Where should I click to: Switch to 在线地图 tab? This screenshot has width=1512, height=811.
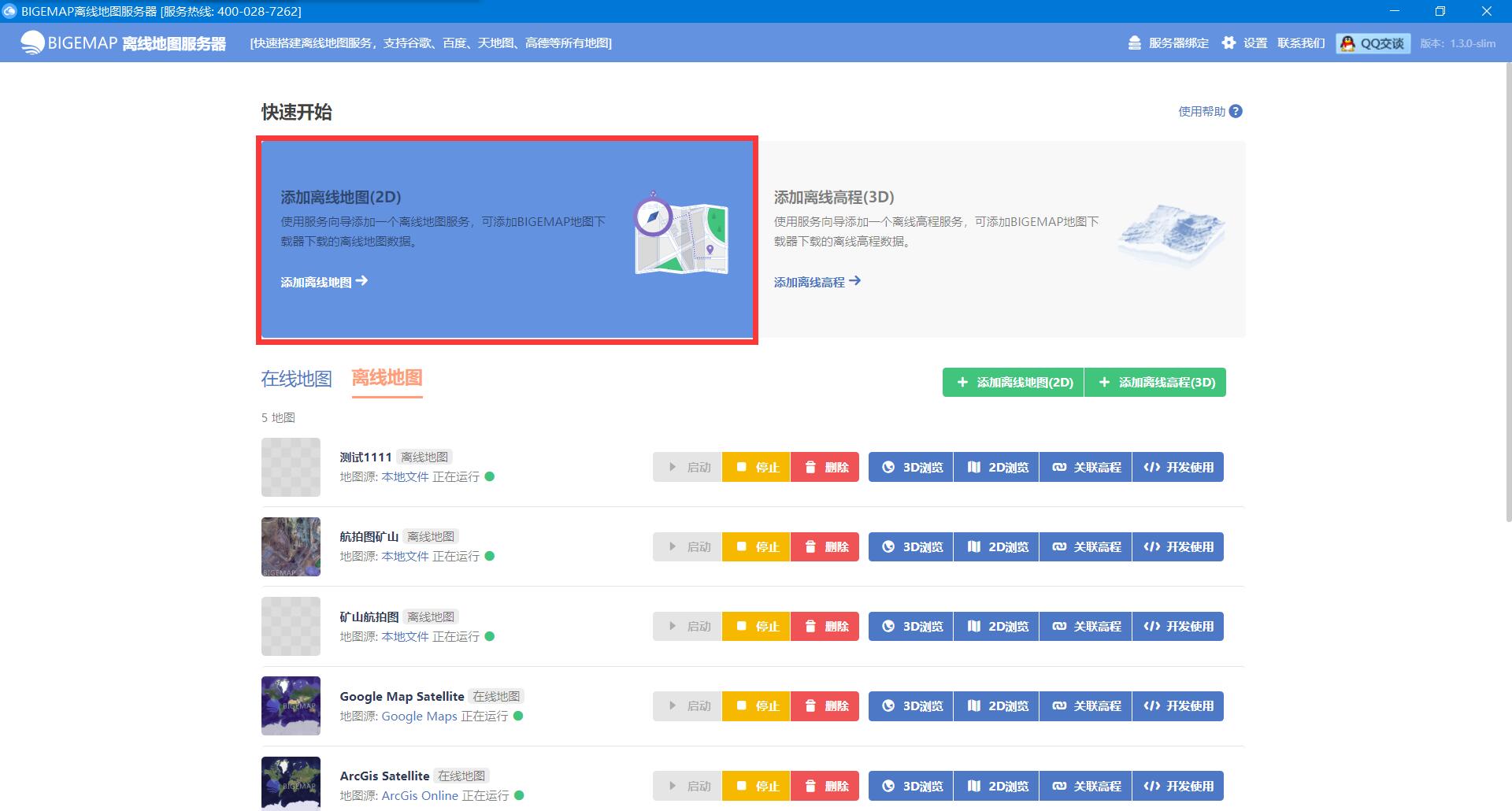click(296, 379)
